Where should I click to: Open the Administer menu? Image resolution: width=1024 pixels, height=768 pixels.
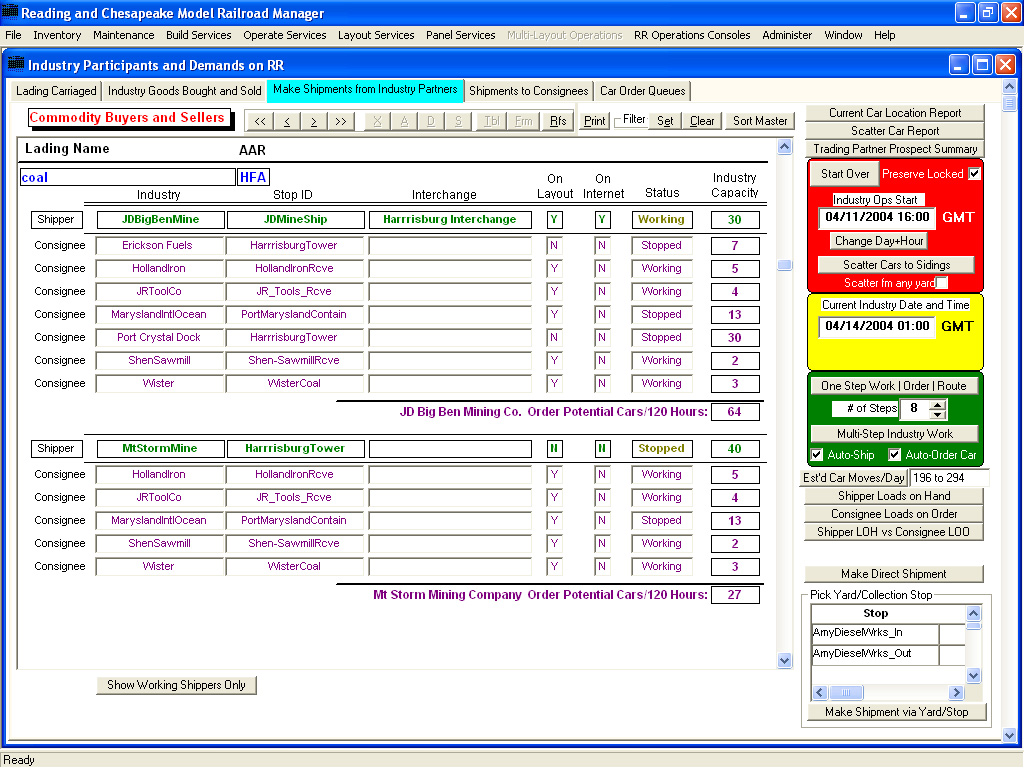pyautogui.click(x=787, y=35)
